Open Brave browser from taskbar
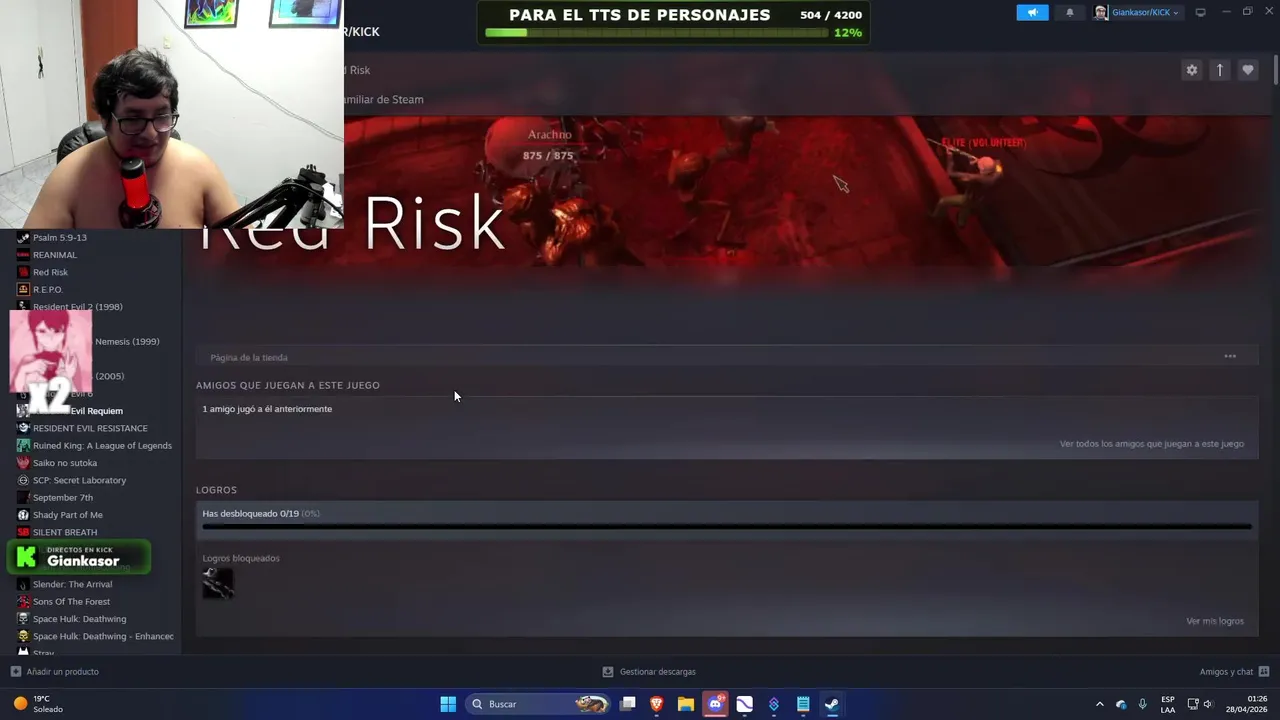The height and width of the screenshot is (720, 1280). (657, 704)
